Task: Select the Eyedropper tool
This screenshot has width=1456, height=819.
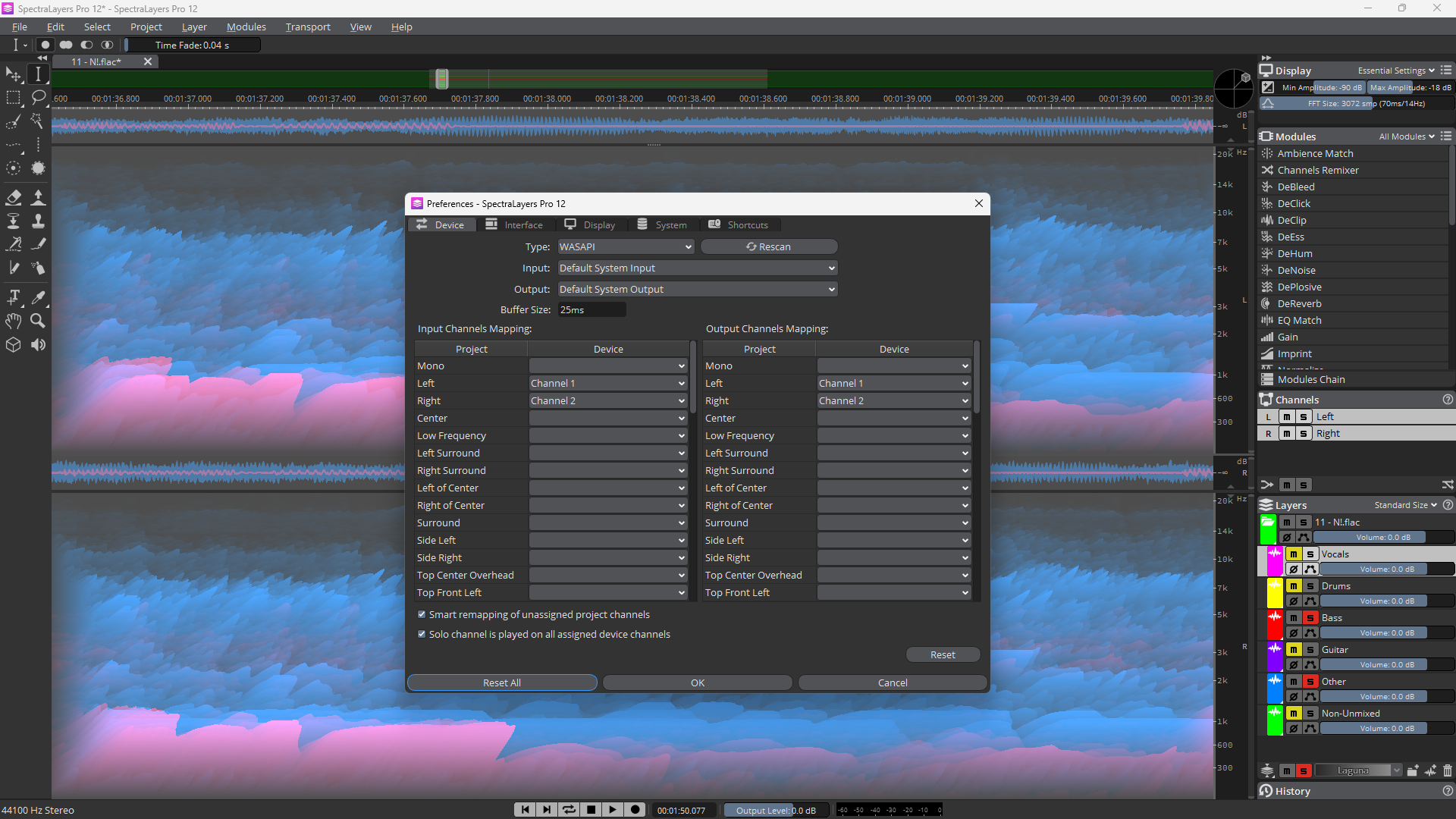Action: tap(38, 297)
